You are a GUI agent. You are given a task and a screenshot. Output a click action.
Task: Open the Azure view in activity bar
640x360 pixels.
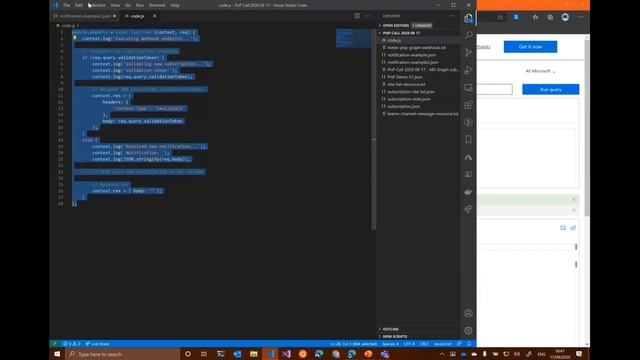click(468, 157)
